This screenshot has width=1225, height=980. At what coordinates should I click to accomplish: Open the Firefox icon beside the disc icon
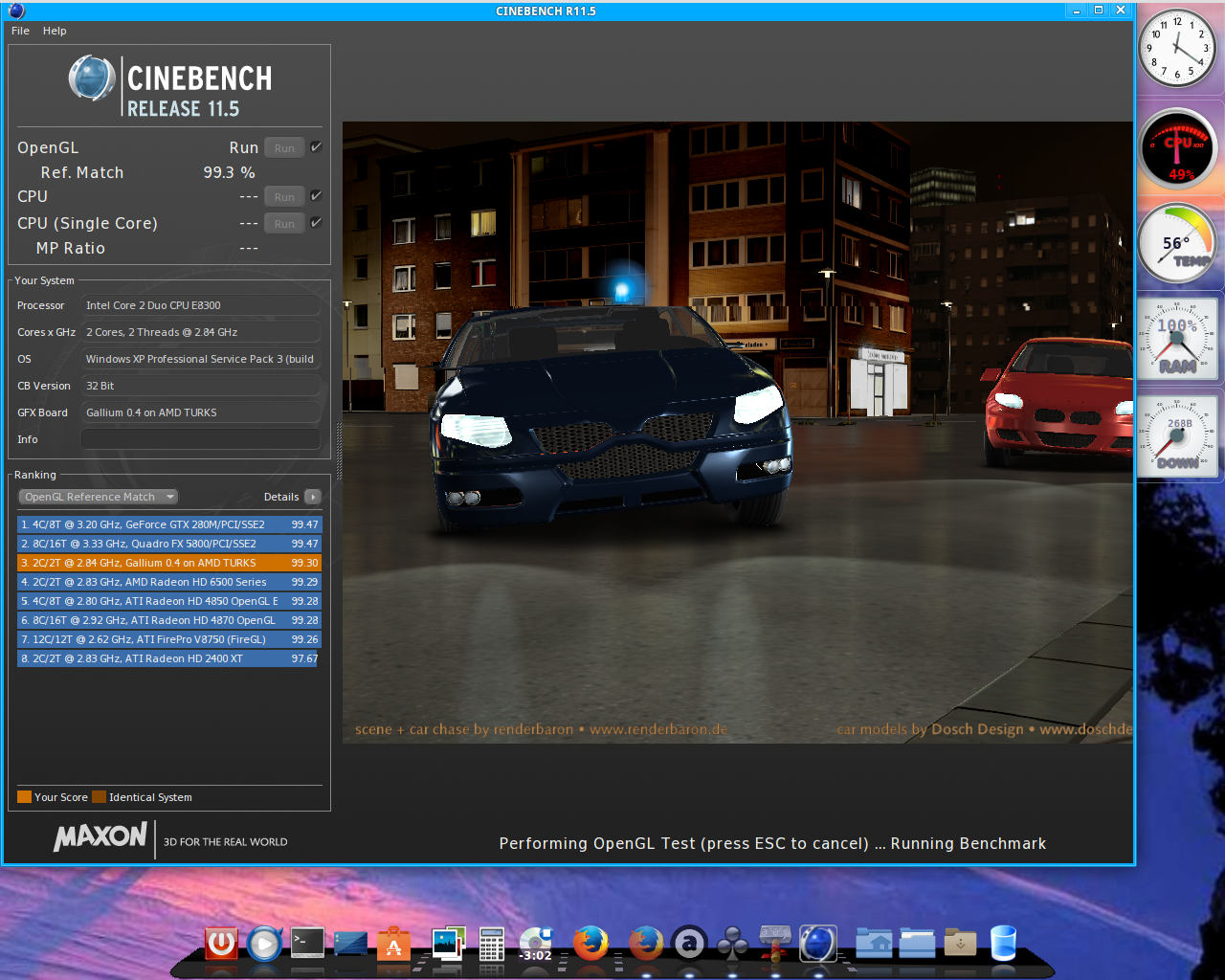(x=590, y=944)
